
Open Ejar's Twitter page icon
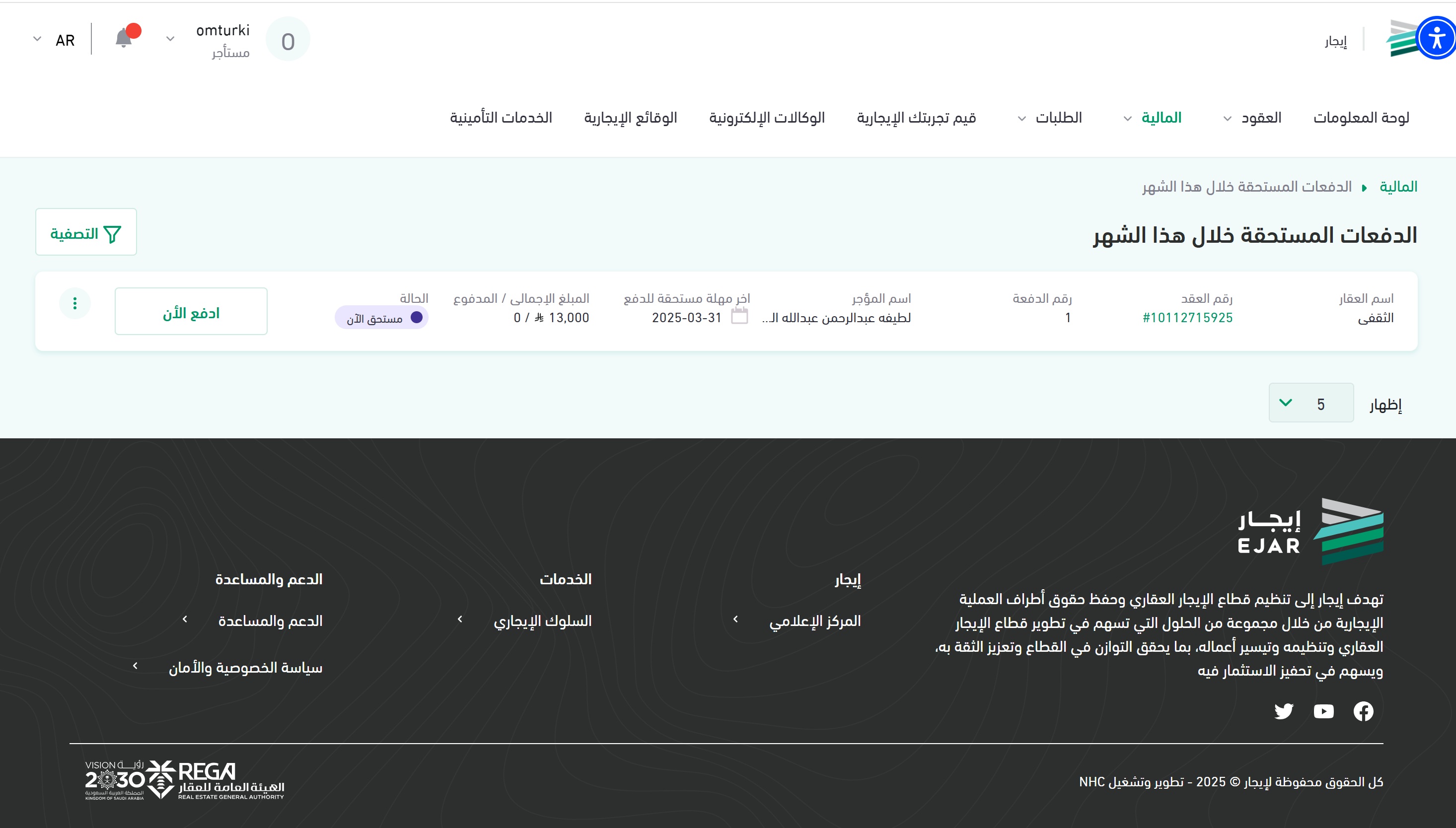point(1284,711)
